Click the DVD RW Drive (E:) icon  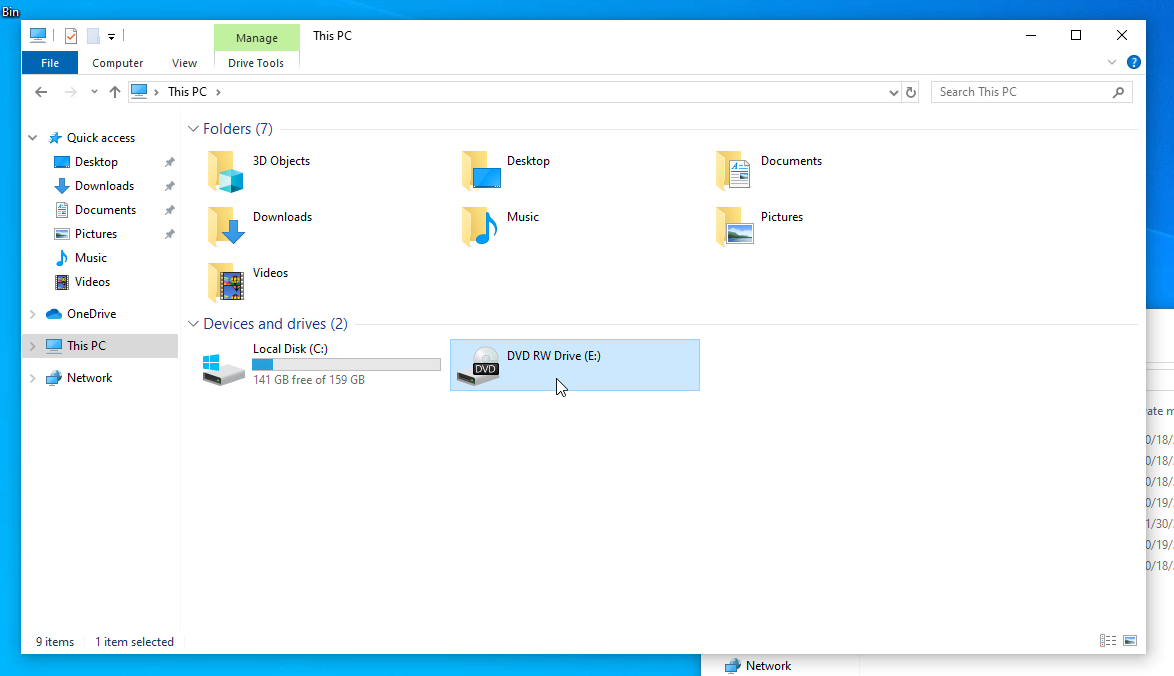click(477, 366)
